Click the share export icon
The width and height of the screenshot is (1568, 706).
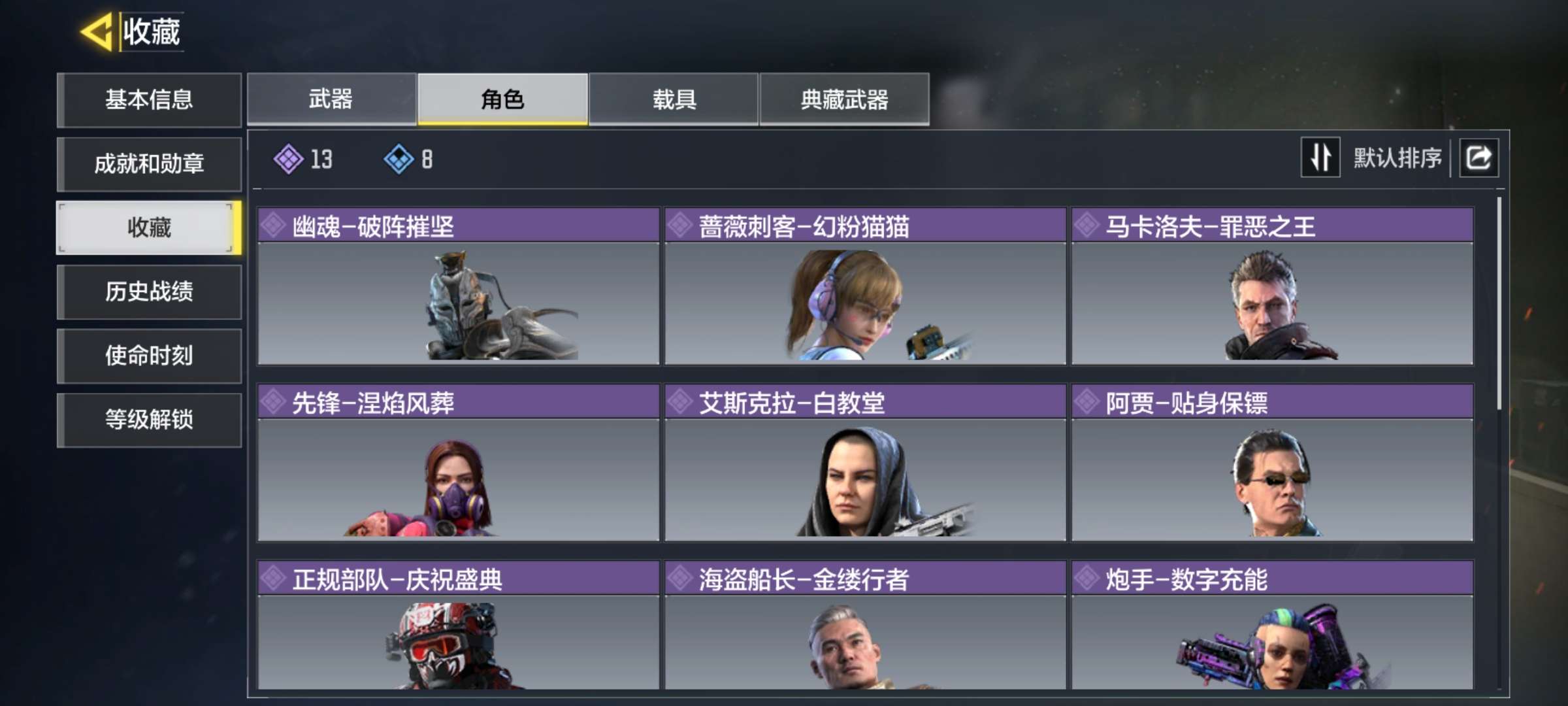[x=1479, y=158]
